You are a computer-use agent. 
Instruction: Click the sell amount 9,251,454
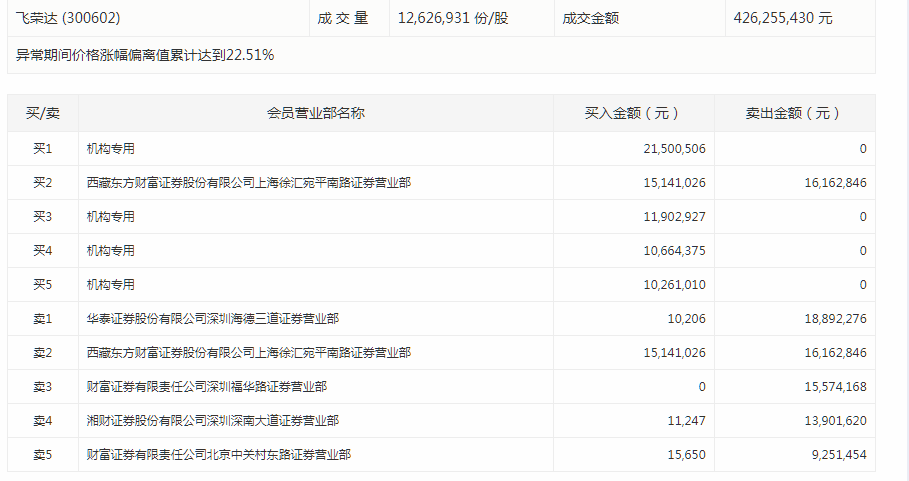click(838, 455)
